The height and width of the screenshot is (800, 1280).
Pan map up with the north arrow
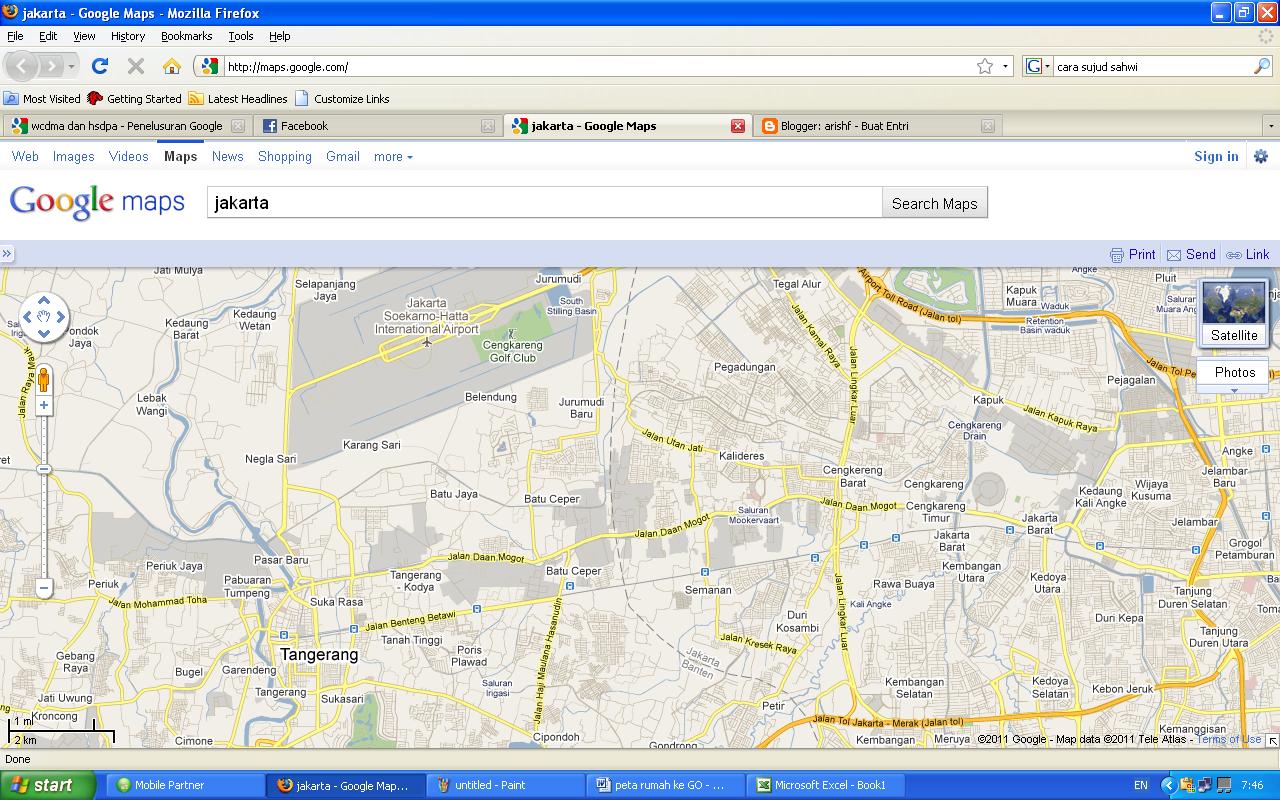(x=44, y=300)
